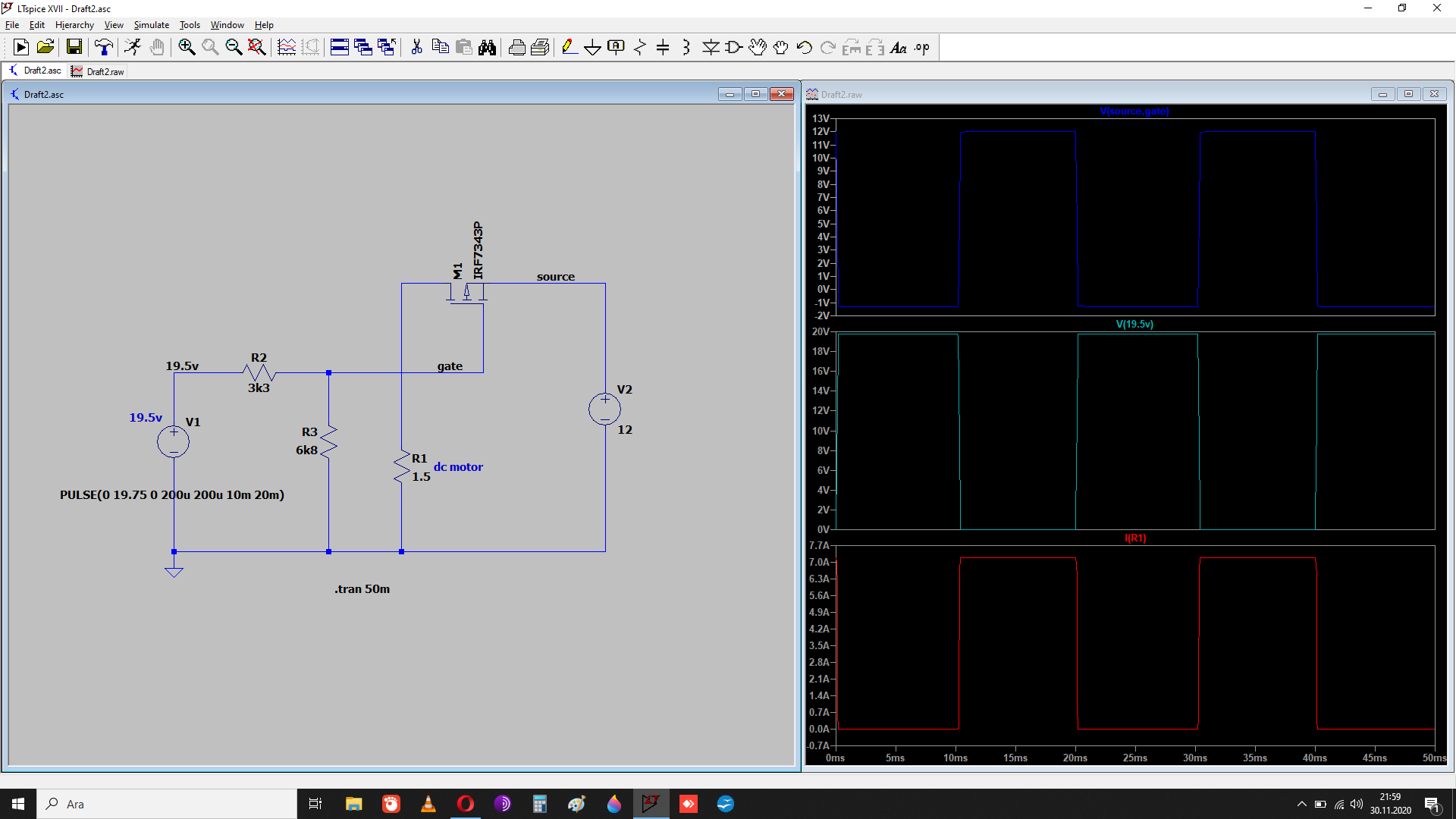Viewport: 1456px width, 819px height.
Task: Select the diode component tool
Action: click(711, 47)
